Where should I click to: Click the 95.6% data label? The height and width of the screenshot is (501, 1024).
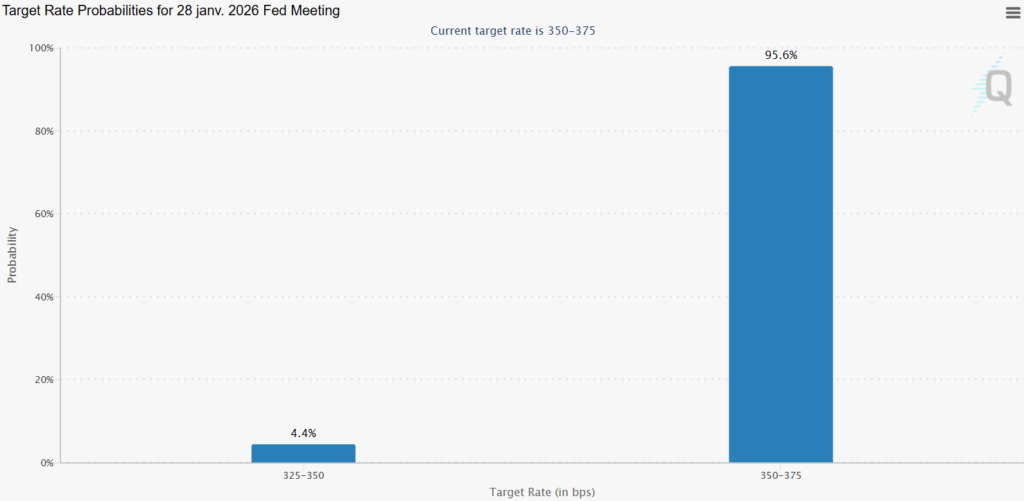pos(781,56)
